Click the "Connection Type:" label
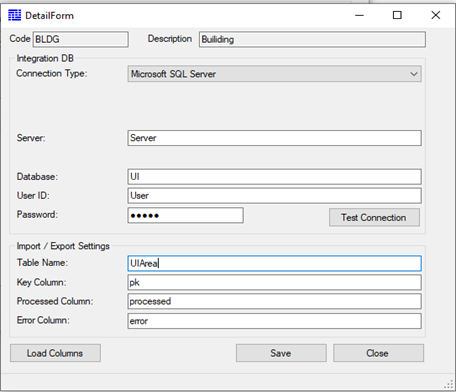 (x=52, y=73)
